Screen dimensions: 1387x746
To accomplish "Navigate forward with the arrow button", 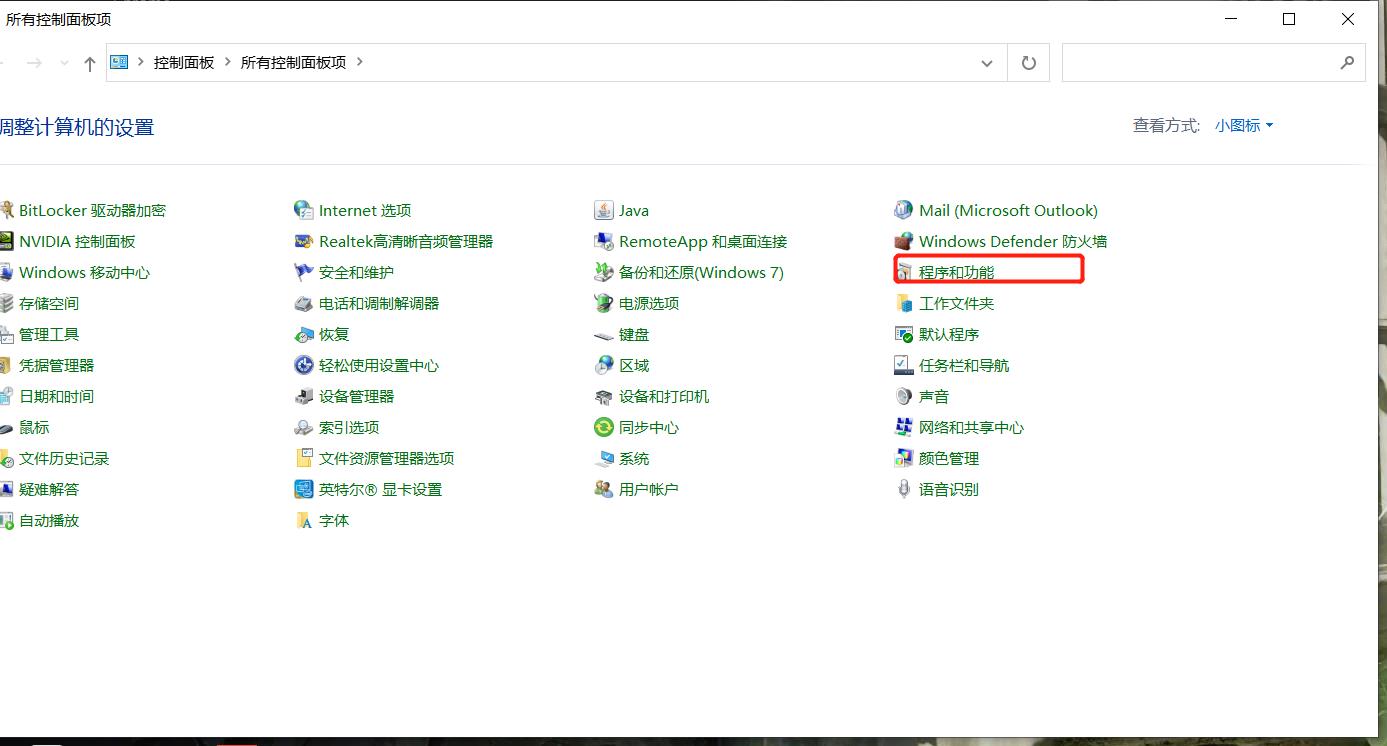I will coord(35,63).
